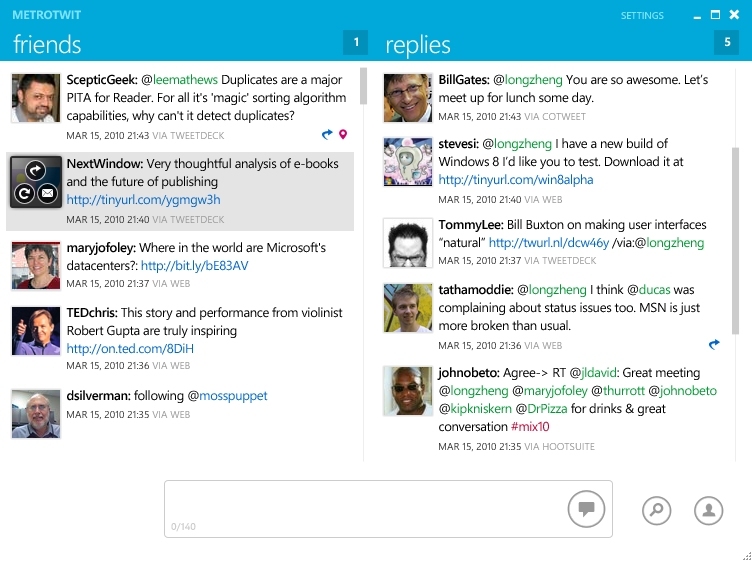Maximize the MetroTwit window
This screenshot has height=563, width=752.
[715, 15]
